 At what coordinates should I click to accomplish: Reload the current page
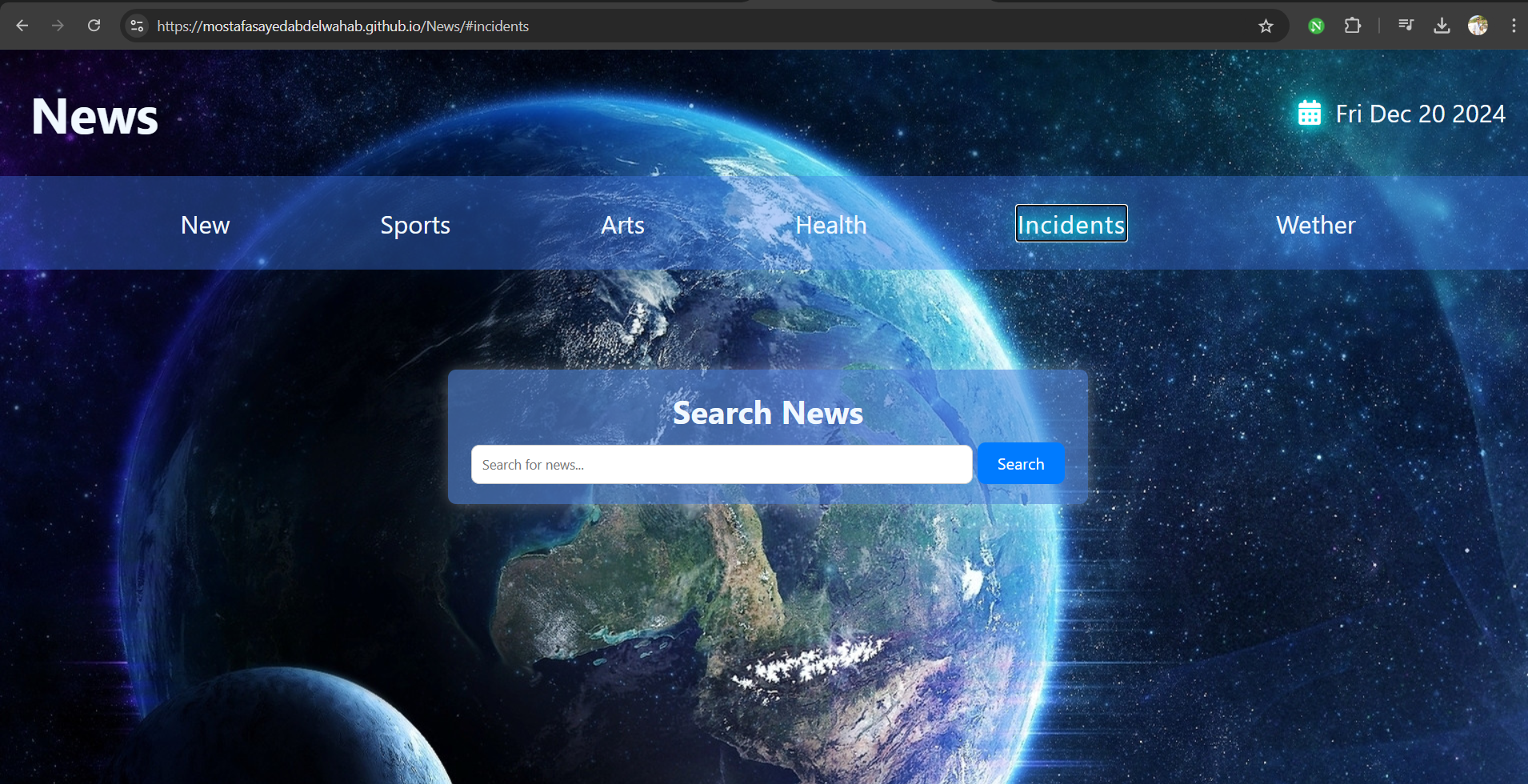coord(94,26)
